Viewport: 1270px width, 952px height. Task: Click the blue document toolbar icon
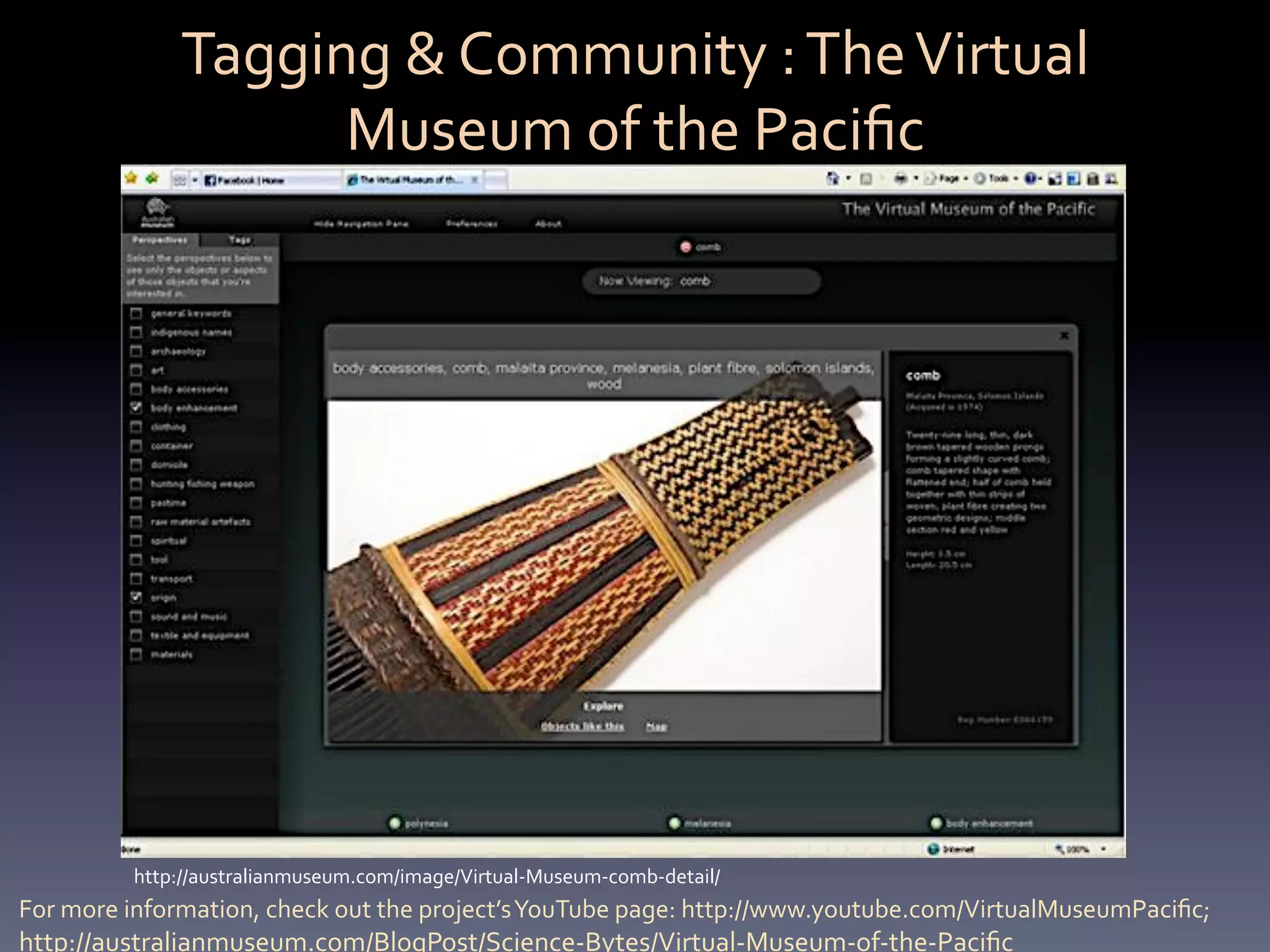[1073, 179]
